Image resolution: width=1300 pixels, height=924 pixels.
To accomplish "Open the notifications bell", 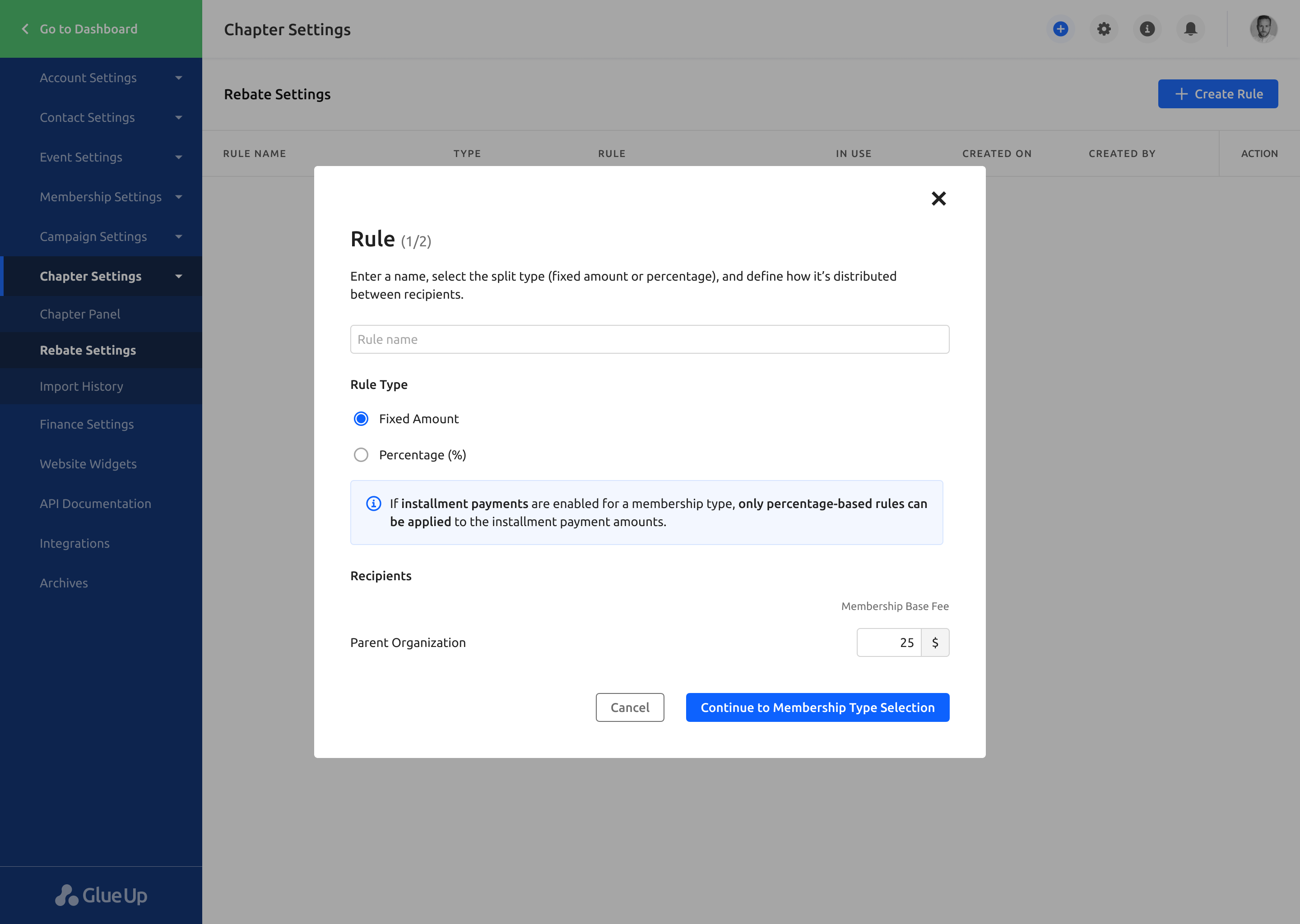I will tap(1190, 29).
